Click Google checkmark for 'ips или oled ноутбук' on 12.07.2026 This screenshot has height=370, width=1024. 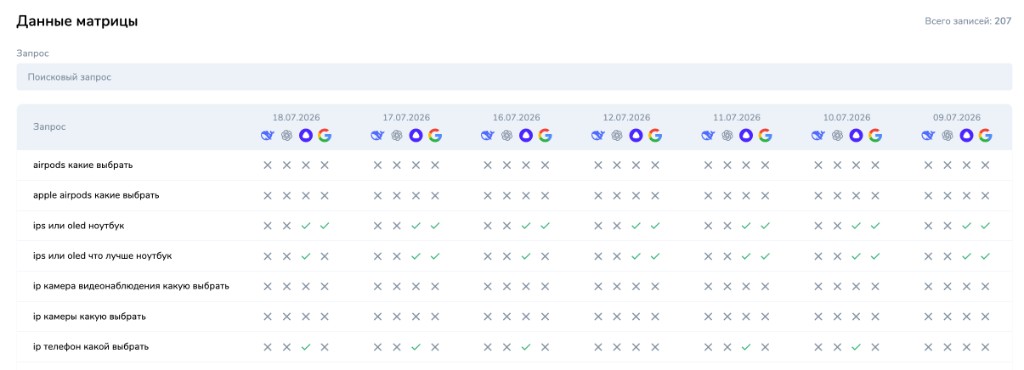655,226
